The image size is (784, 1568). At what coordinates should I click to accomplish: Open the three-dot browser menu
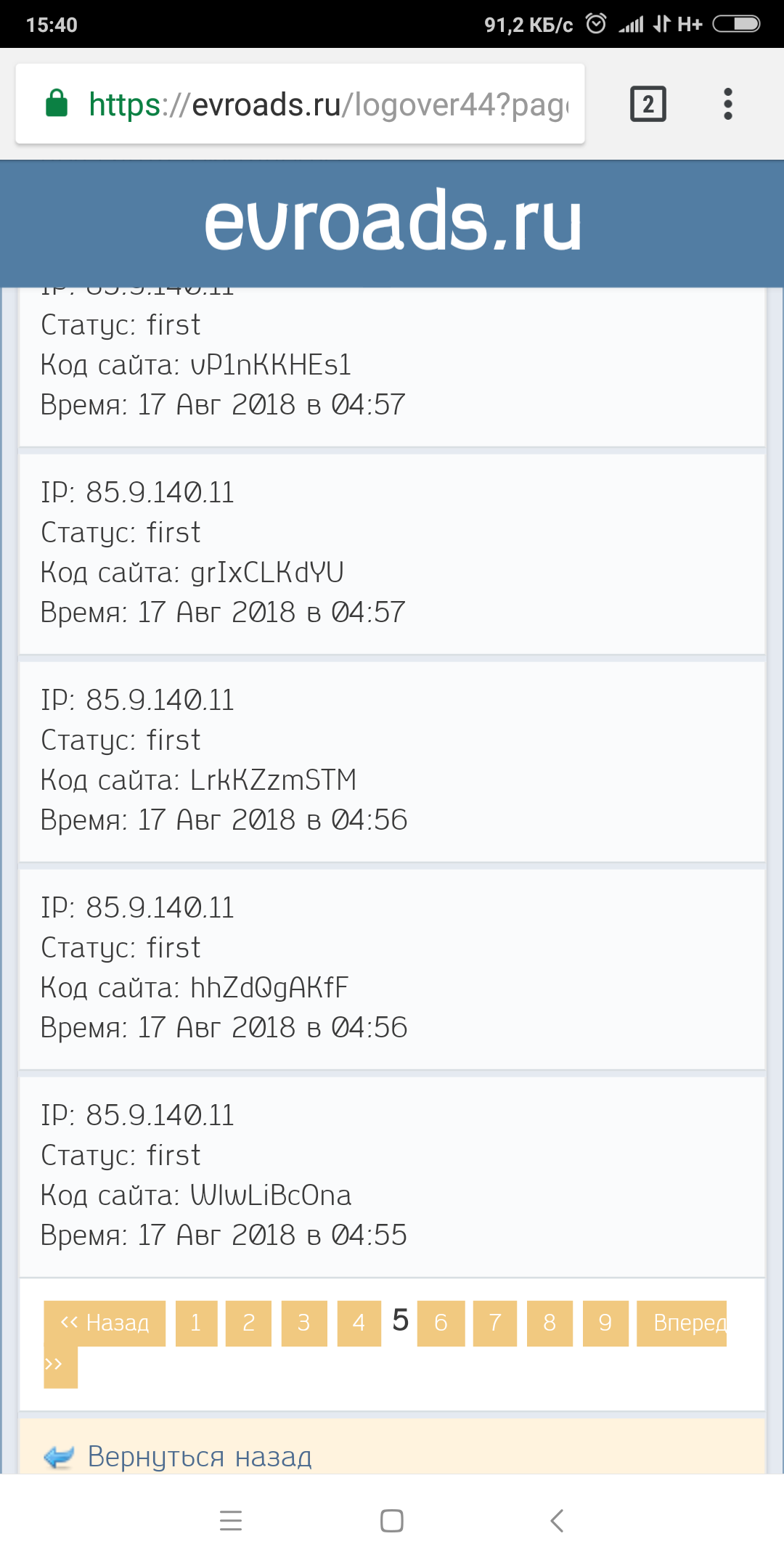tap(727, 104)
